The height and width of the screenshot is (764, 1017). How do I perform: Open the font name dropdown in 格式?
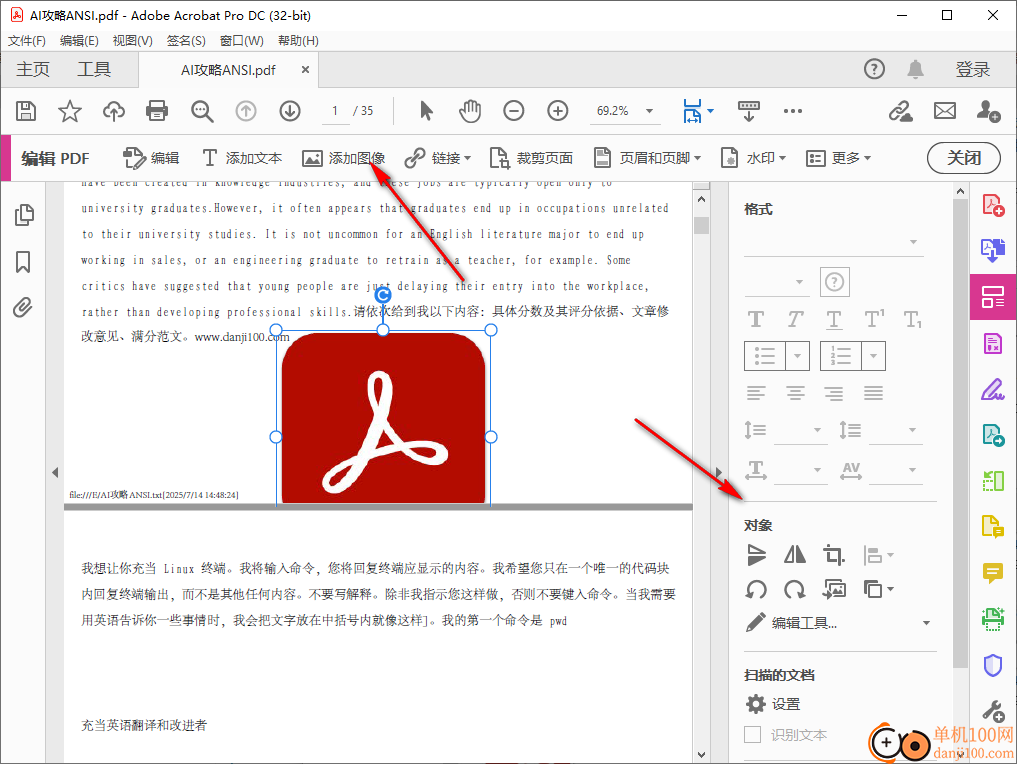tap(833, 242)
